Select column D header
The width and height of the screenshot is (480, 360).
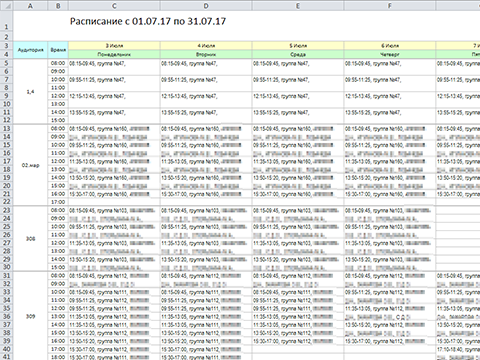point(206,6)
